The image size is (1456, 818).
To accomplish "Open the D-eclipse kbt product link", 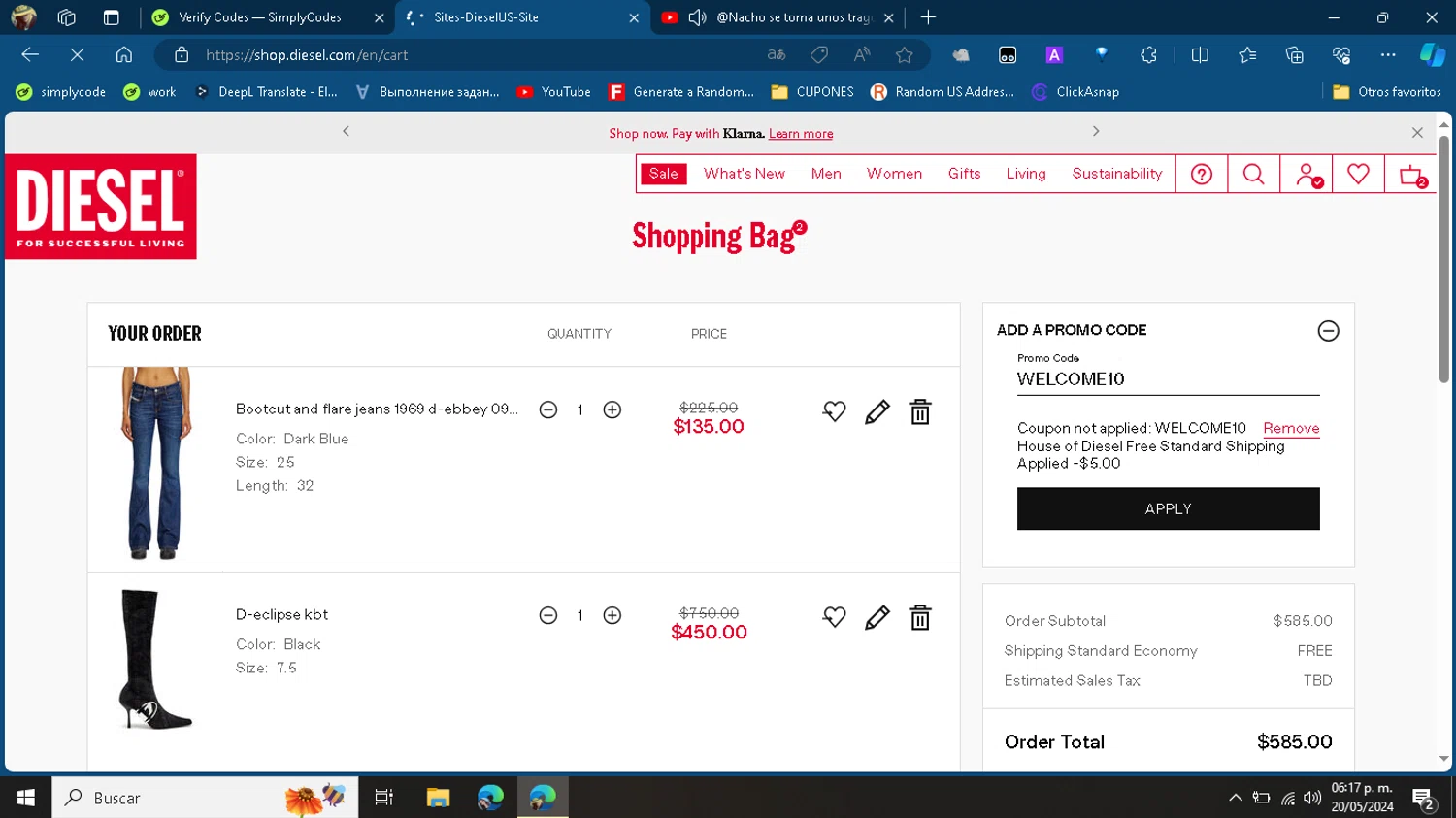I will pyautogui.click(x=282, y=615).
